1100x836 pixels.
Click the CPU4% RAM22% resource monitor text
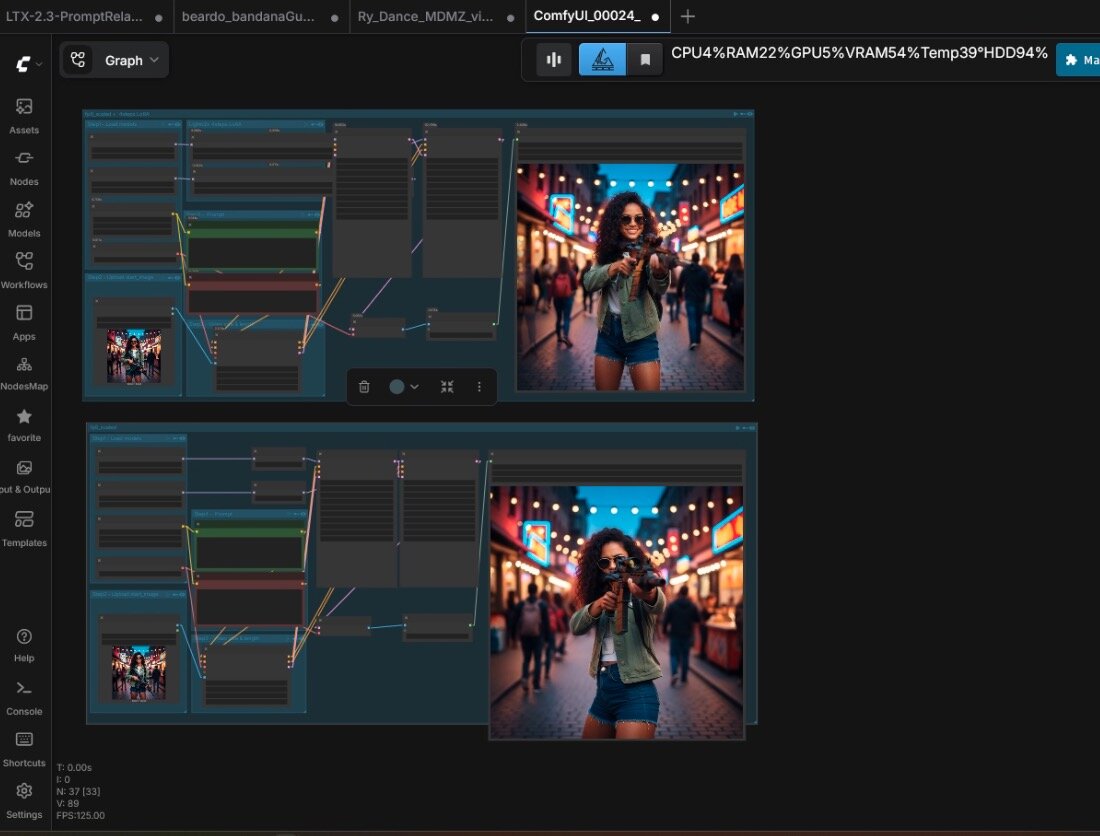(x=859, y=53)
